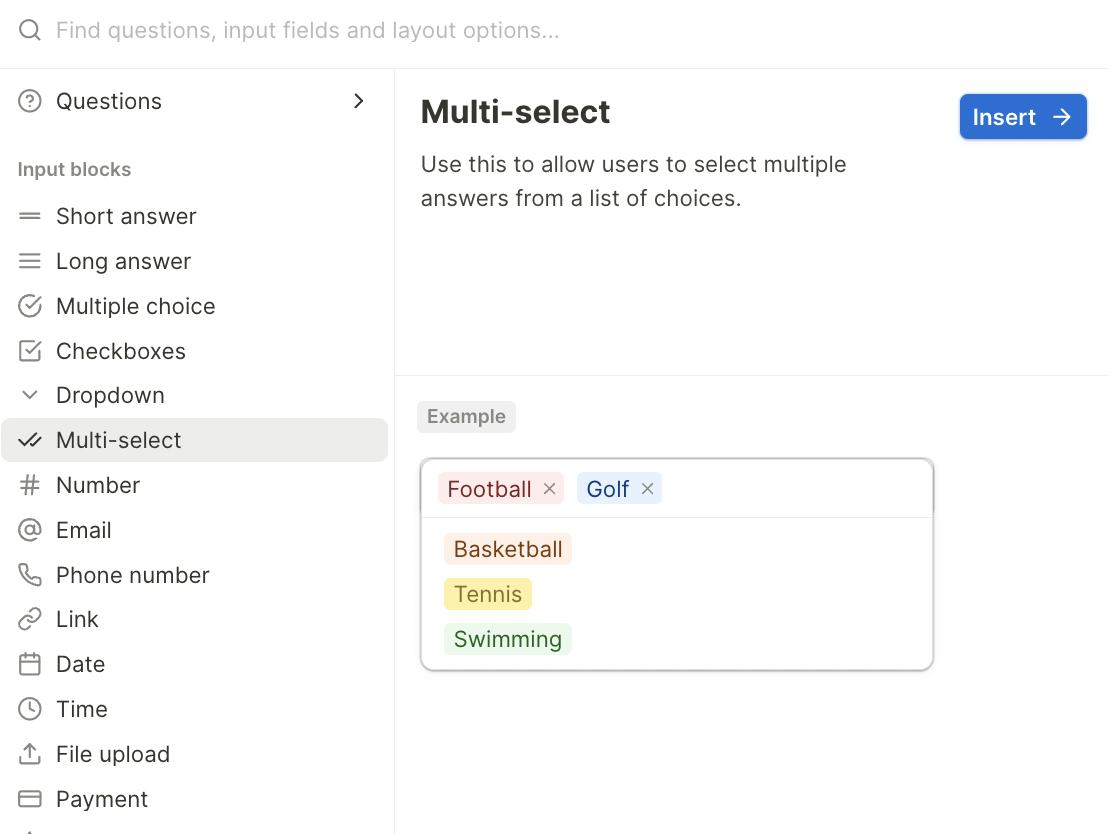1108x834 pixels.
Task: Select the Checkboxes input block
Action: 120,351
